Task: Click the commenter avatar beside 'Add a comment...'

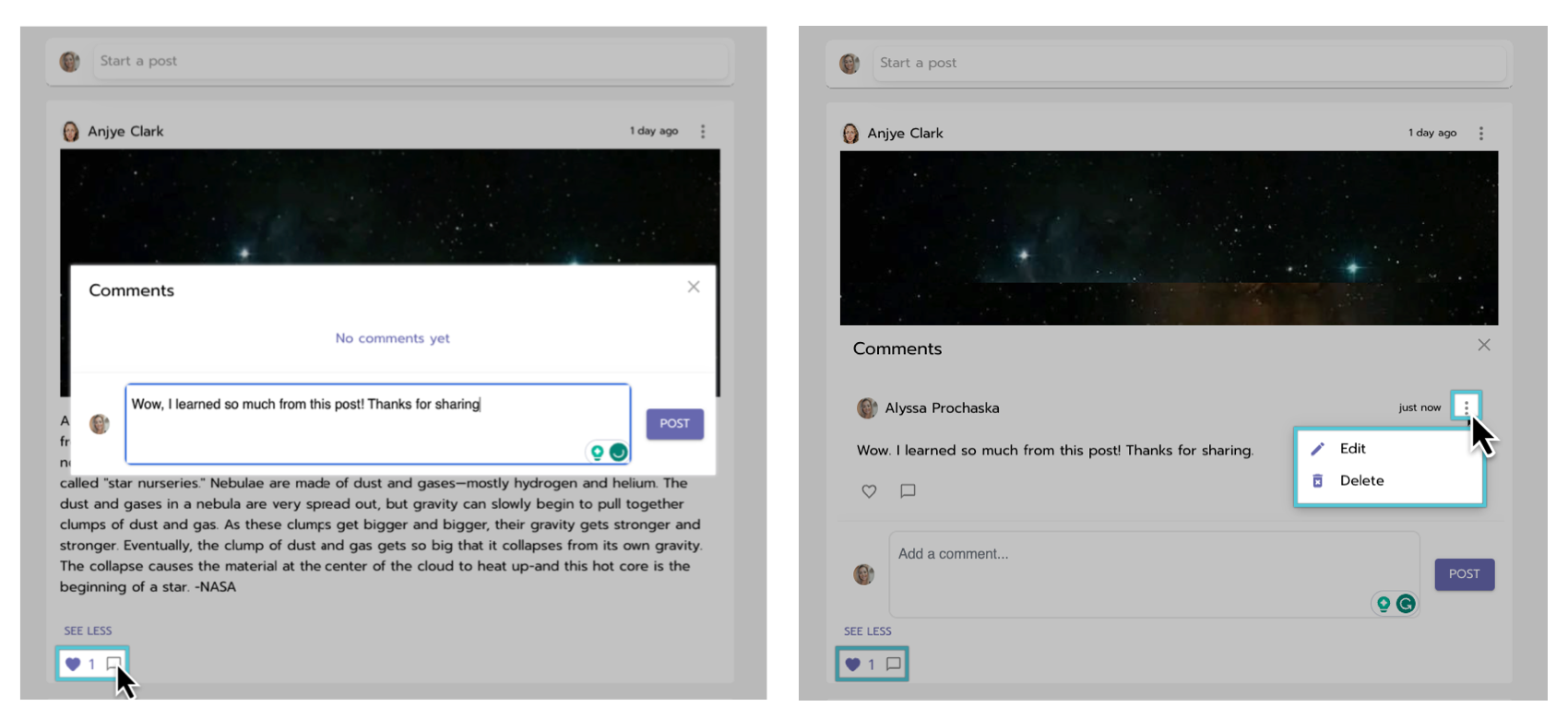Action: click(863, 574)
